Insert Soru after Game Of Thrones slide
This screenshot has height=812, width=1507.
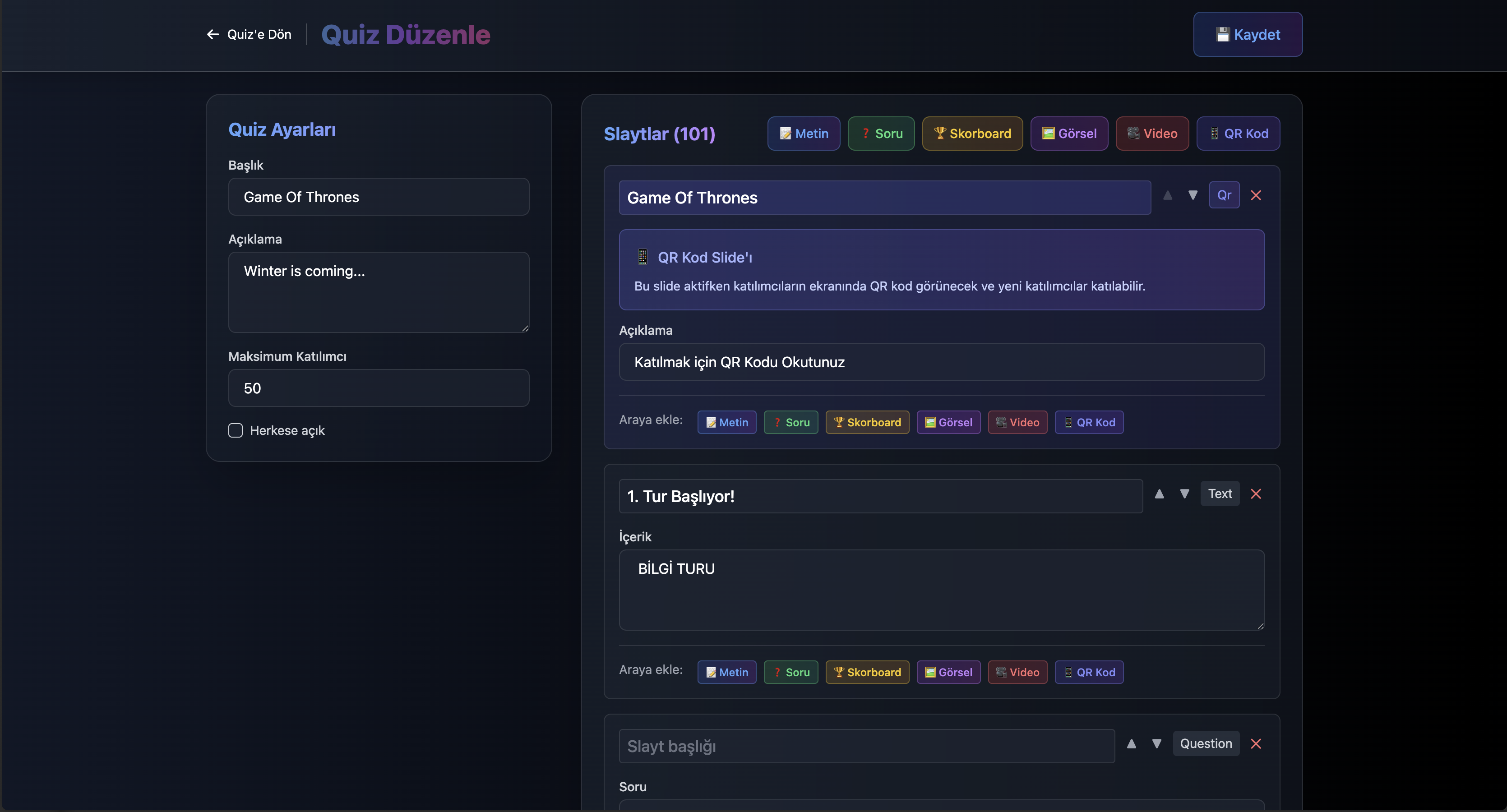[x=790, y=422]
